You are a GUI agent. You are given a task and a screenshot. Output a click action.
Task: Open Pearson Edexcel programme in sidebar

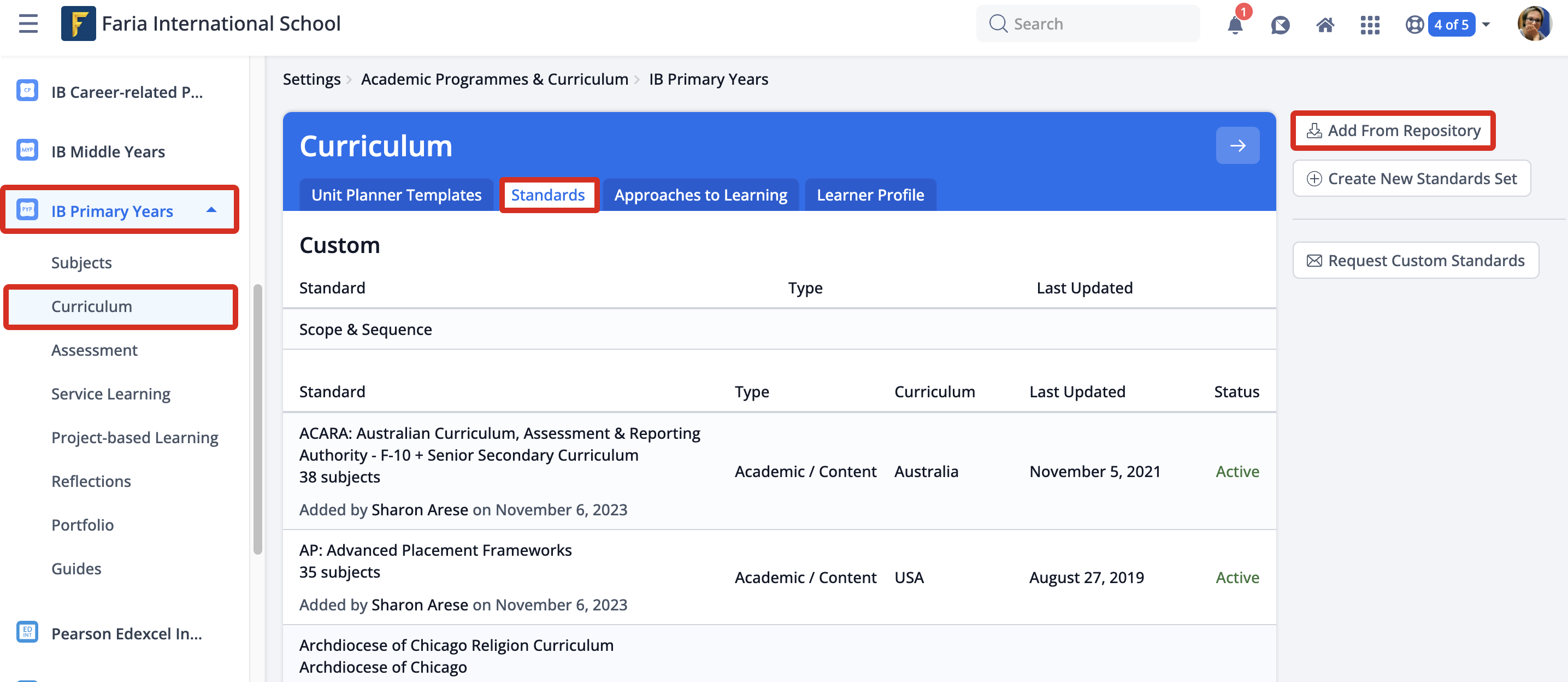[127, 634]
